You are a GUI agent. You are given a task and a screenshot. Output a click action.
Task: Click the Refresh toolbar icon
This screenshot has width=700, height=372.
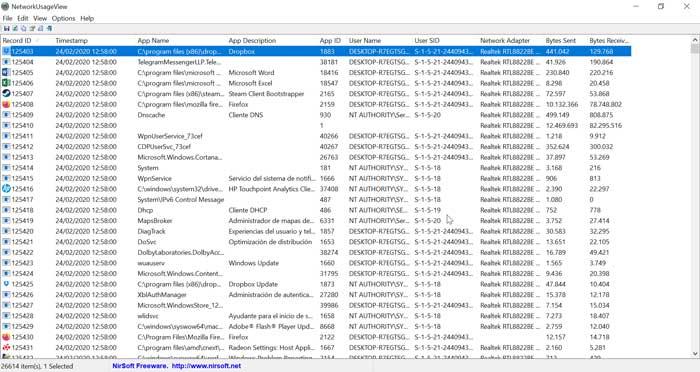point(15,29)
